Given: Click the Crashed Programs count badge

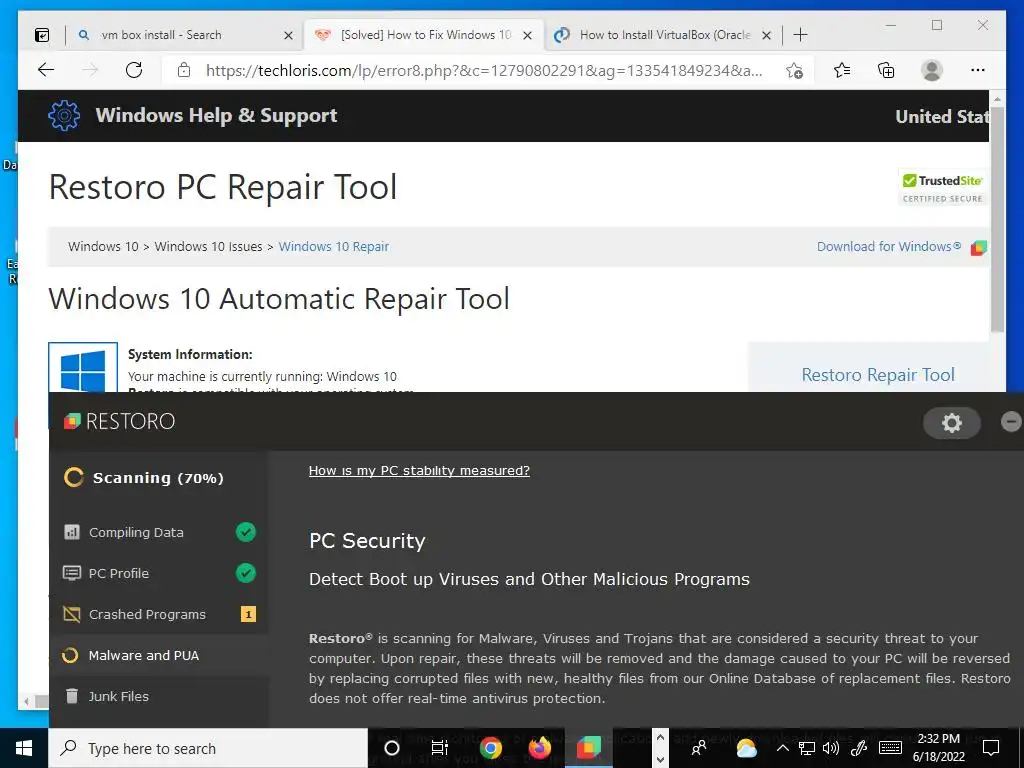Looking at the screenshot, I should coord(248,614).
